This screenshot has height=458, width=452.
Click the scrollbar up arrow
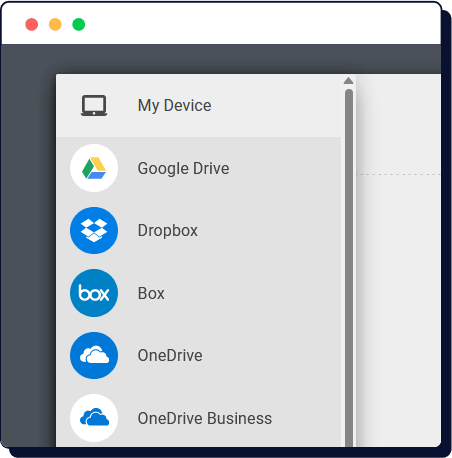coord(348,81)
